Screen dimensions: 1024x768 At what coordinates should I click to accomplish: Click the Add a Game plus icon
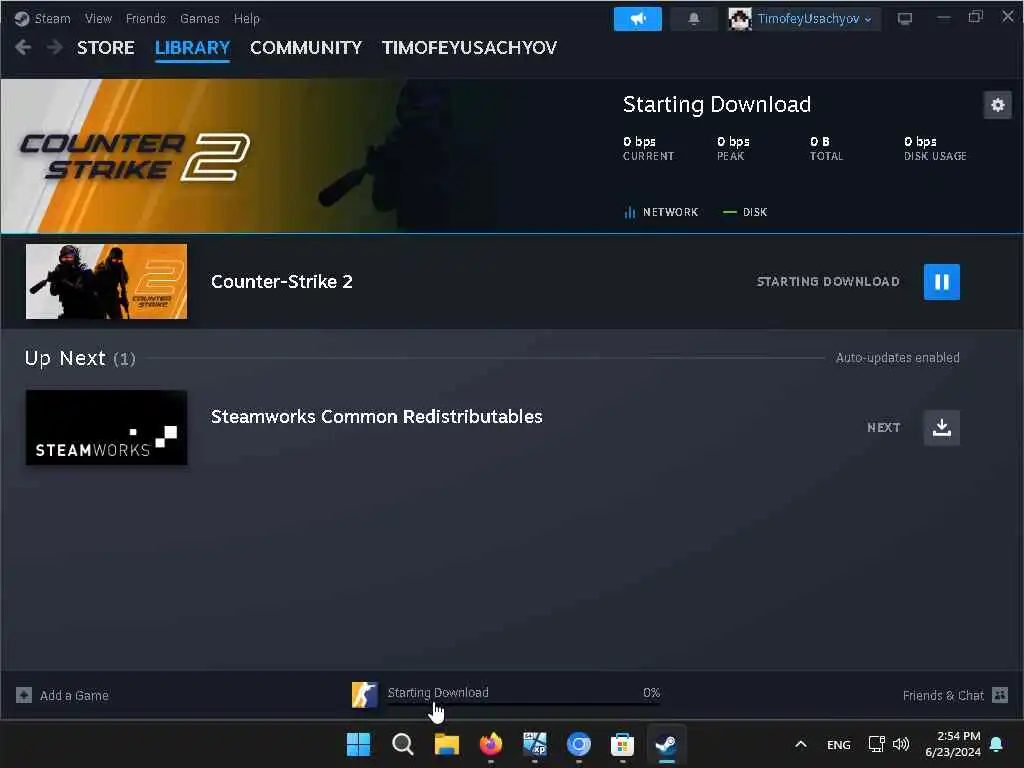(x=24, y=696)
